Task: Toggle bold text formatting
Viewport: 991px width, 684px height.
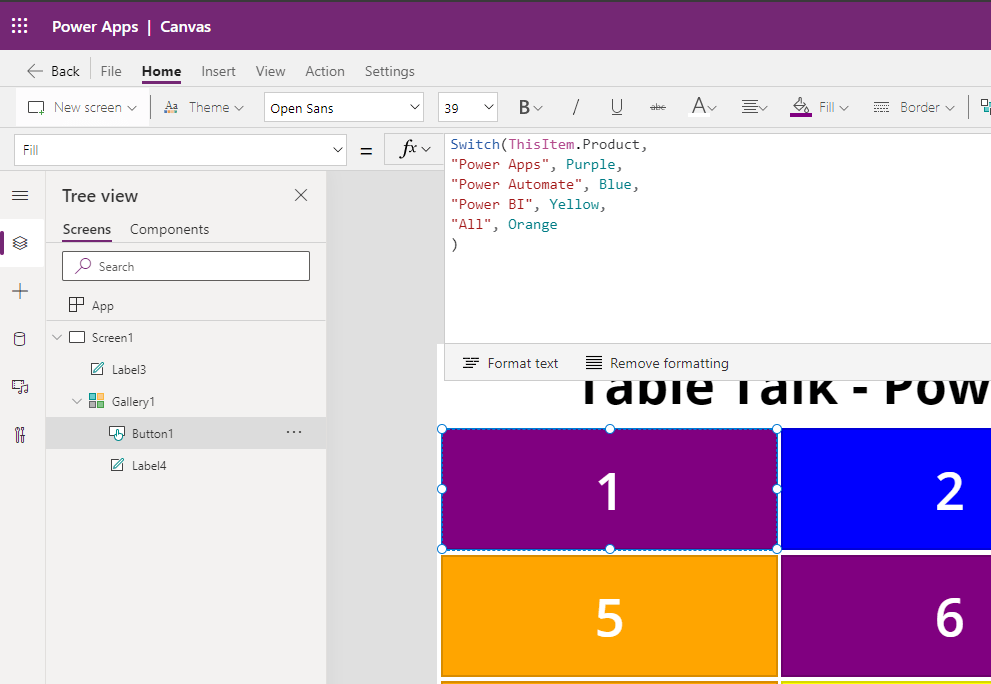Action: (530, 107)
